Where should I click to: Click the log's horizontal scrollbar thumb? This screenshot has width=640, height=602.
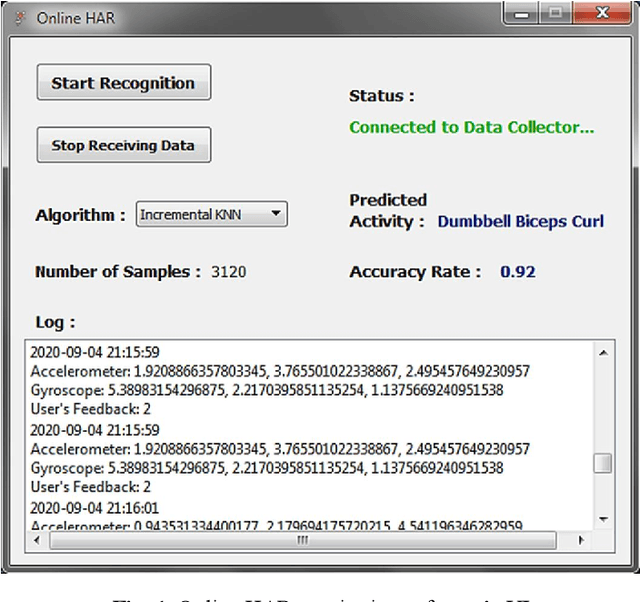click(x=303, y=540)
